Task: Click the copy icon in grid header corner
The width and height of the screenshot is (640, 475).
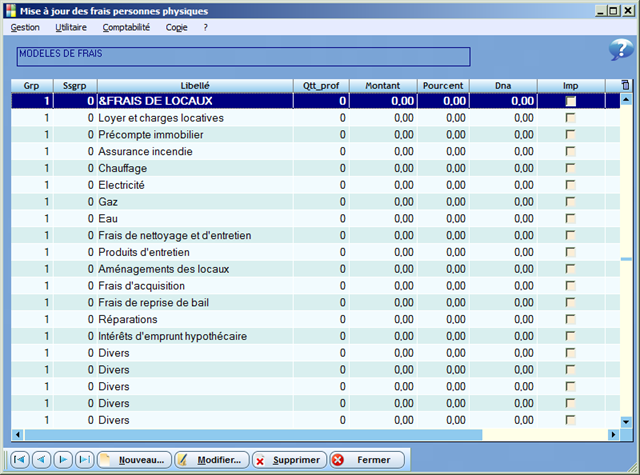Action: point(626,86)
